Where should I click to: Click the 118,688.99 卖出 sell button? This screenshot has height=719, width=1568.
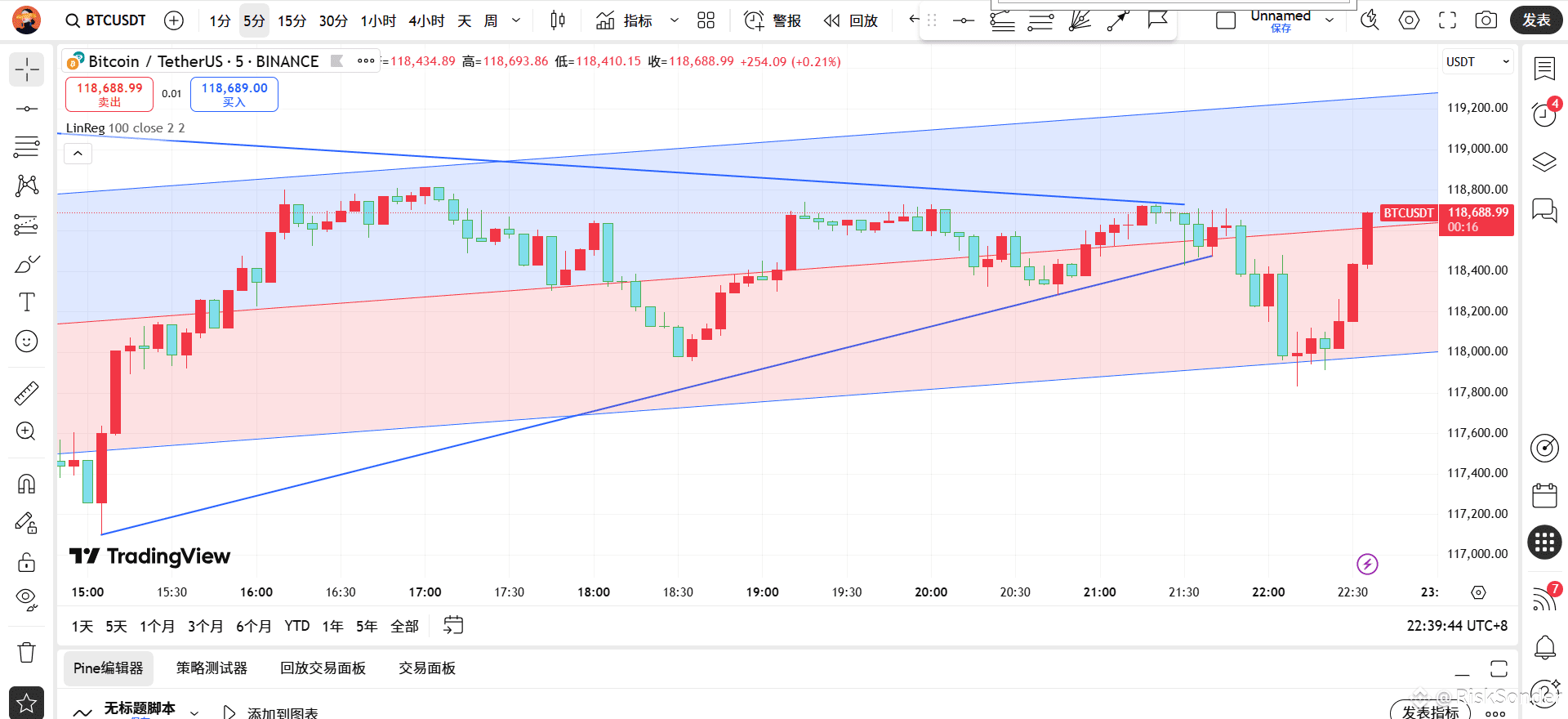pos(109,94)
